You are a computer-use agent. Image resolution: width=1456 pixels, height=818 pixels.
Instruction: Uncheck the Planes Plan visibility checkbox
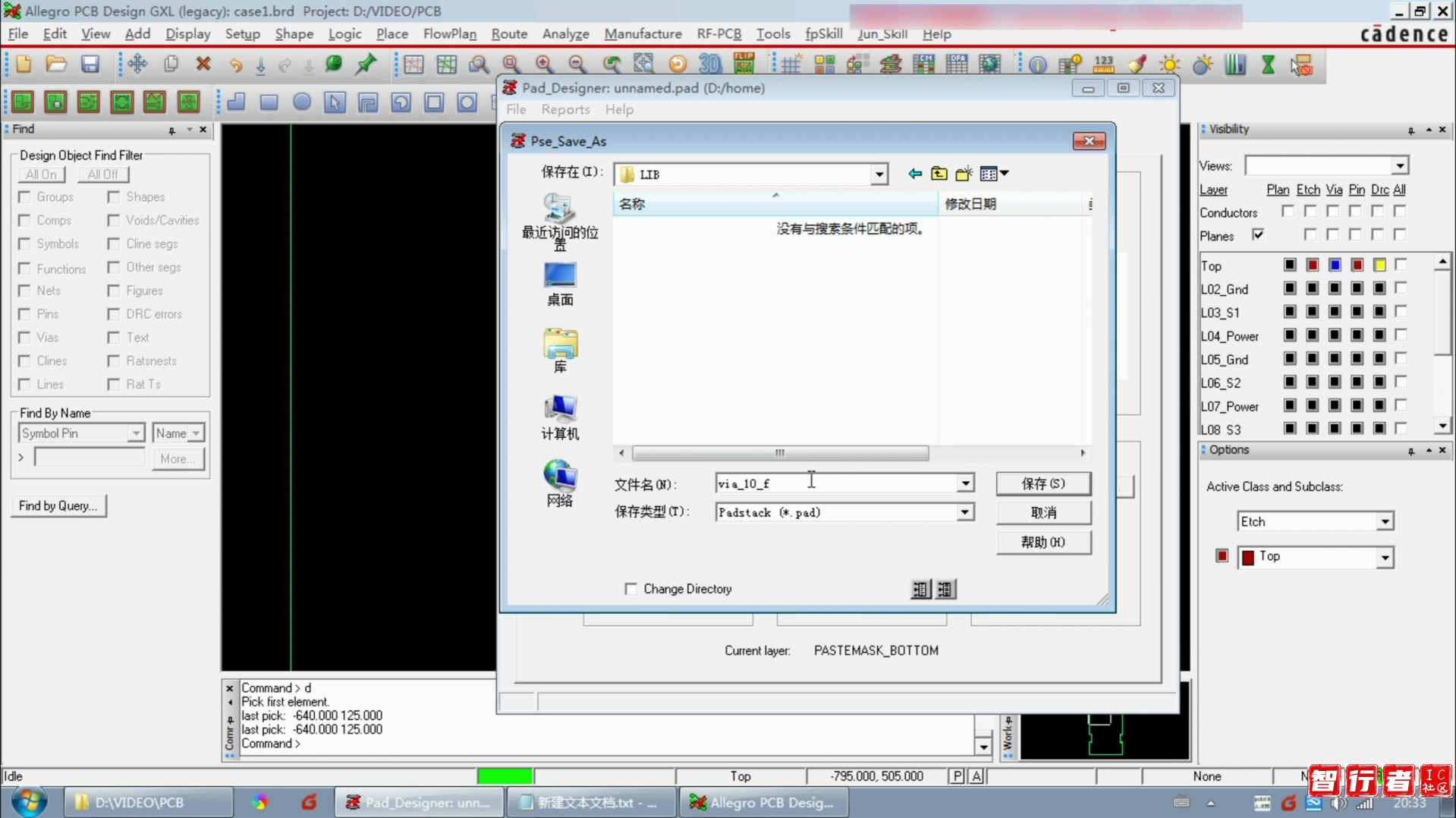1258,234
